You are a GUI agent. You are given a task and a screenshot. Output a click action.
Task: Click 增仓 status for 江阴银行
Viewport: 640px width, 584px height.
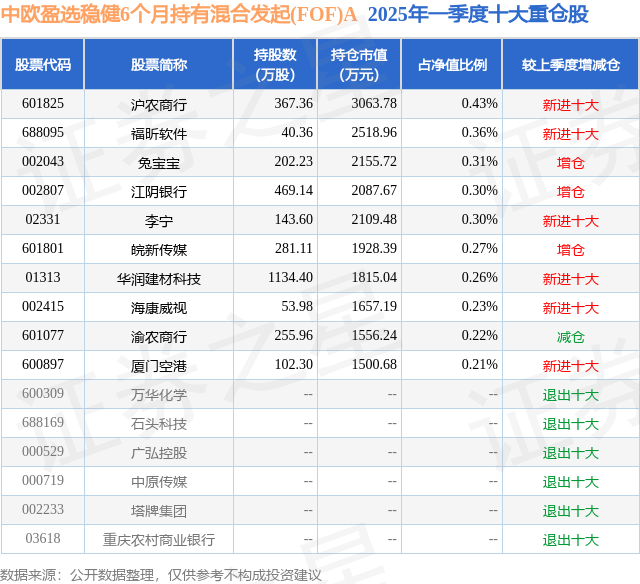(x=571, y=192)
